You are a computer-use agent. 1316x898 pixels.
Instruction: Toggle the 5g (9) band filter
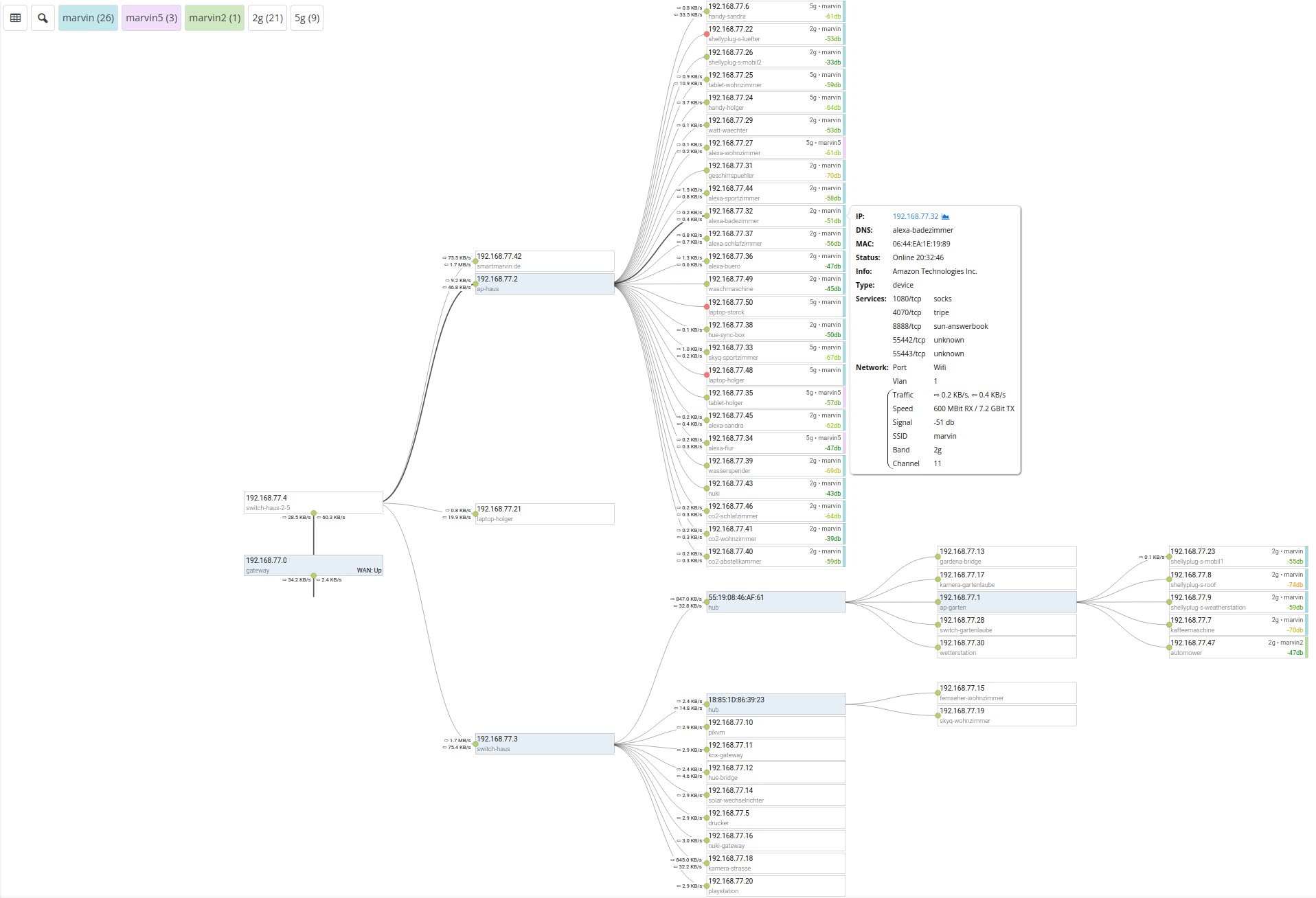tap(307, 18)
